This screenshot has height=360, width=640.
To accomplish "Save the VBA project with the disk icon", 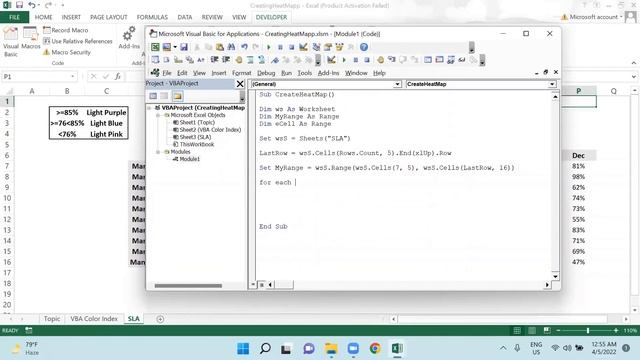I will click(x=184, y=47).
